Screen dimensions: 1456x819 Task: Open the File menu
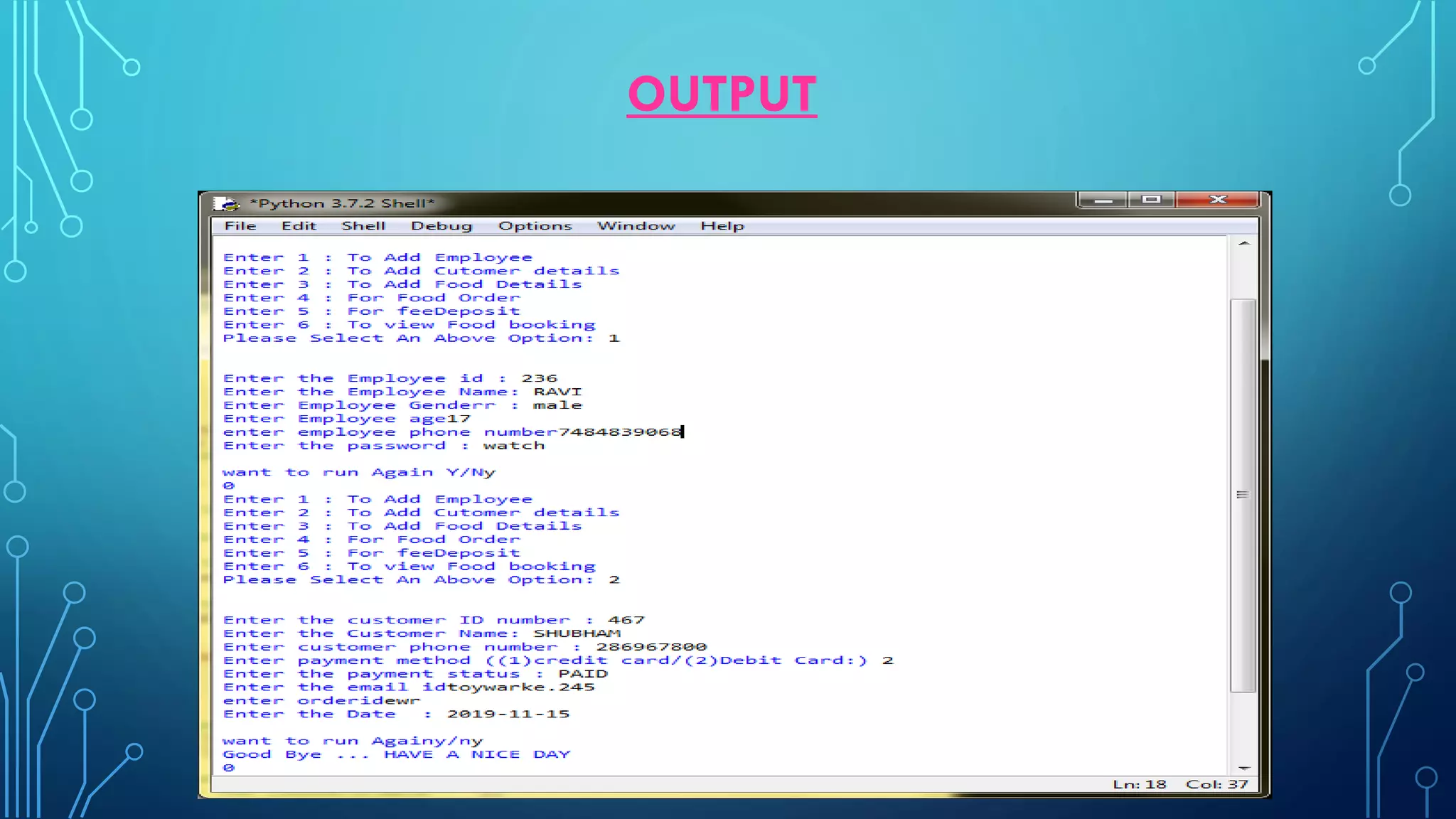tap(240, 226)
